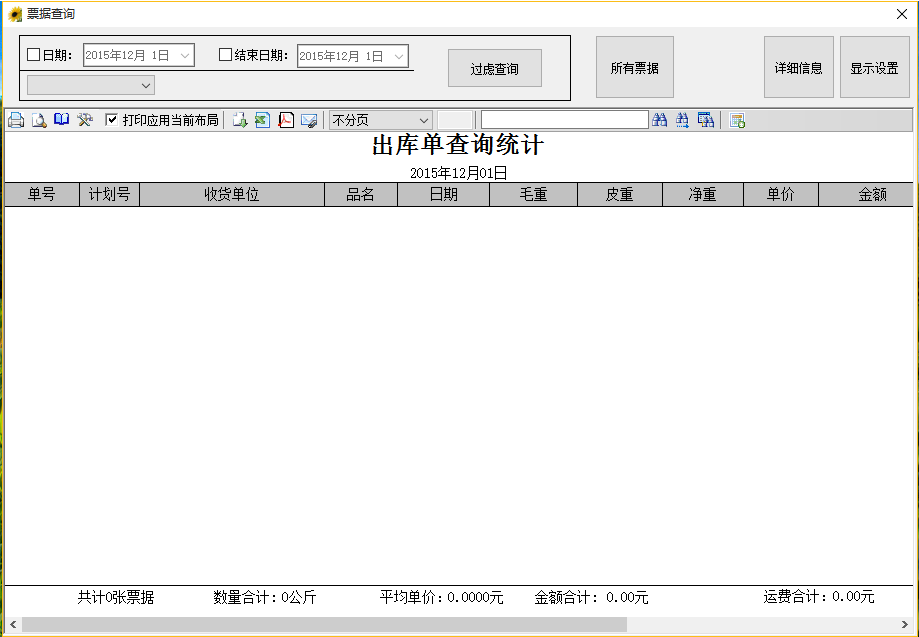Click the 单号 column header
The height and width of the screenshot is (637, 919).
click(42, 195)
